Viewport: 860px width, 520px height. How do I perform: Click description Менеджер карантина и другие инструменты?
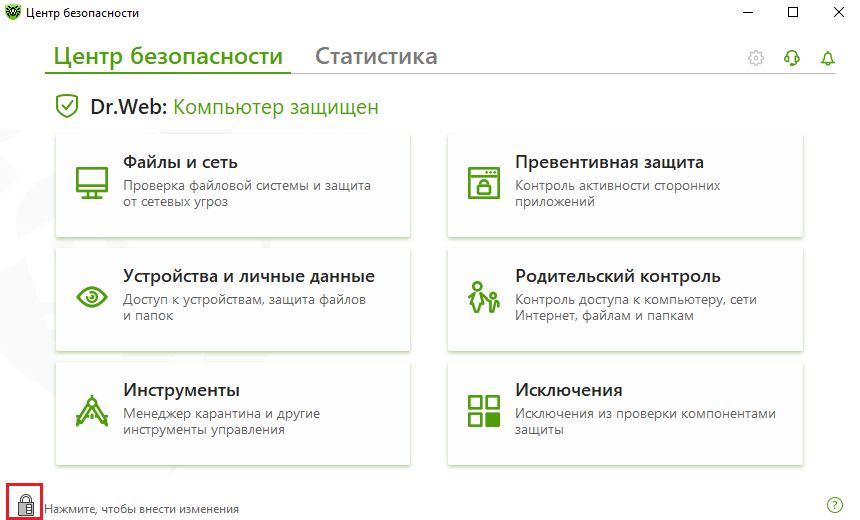(222, 421)
